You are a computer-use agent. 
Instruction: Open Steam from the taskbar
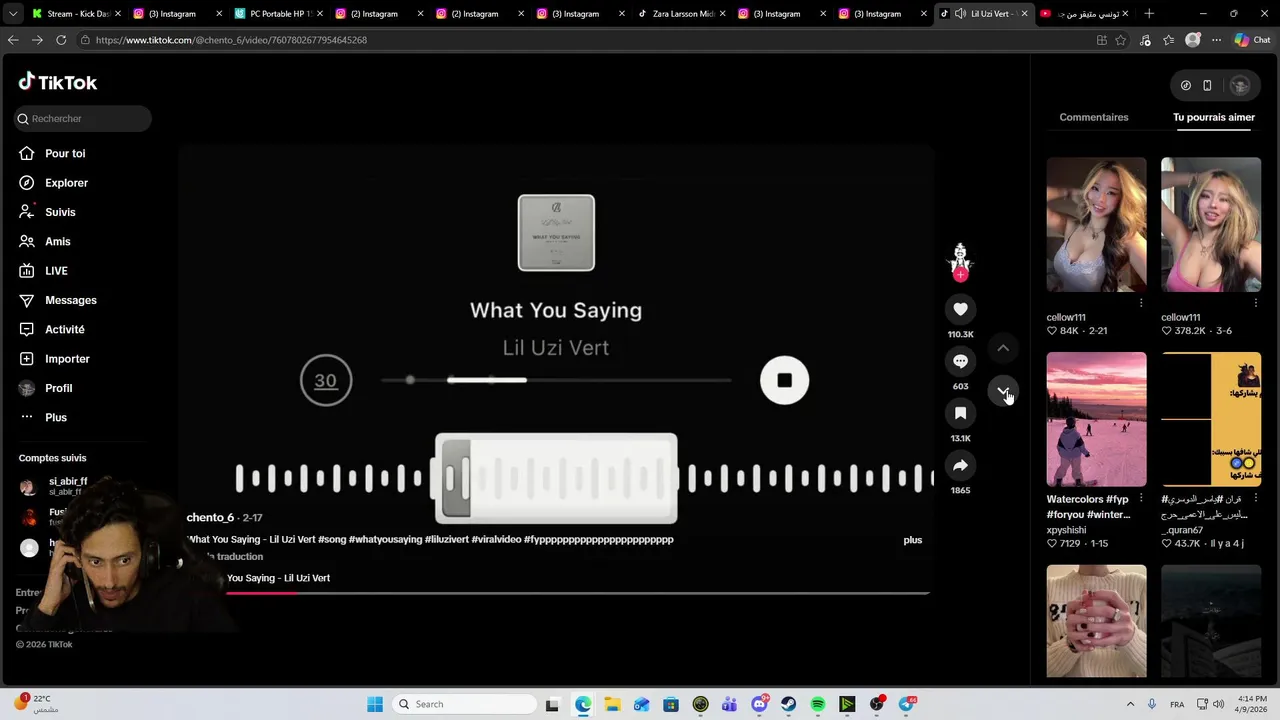(x=789, y=704)
